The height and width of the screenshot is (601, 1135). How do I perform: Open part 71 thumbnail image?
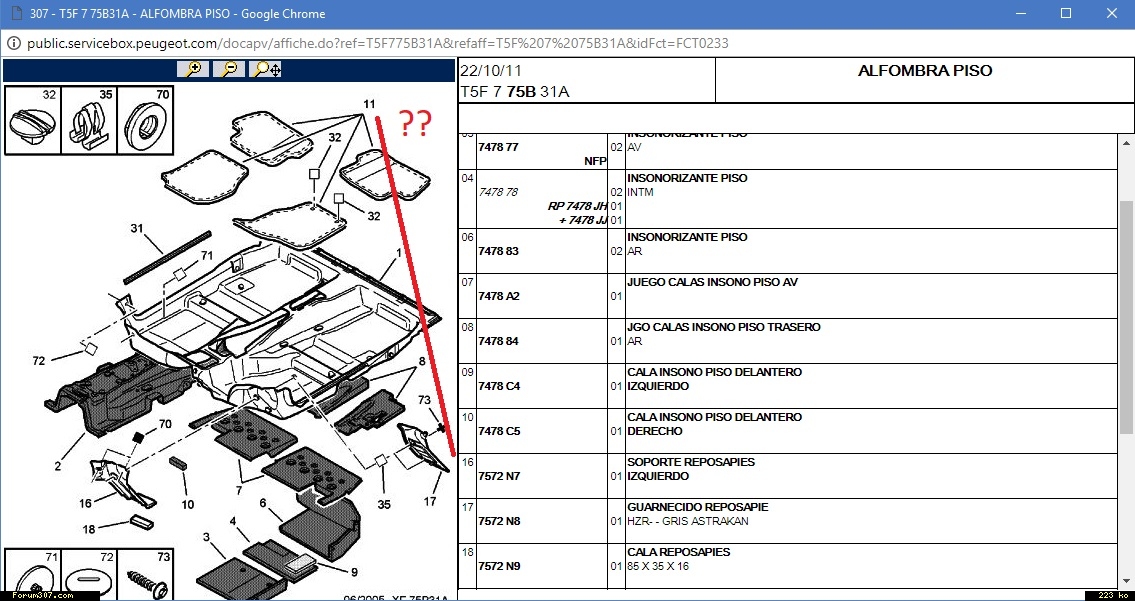pyautogui.click(x=33, y=575)
